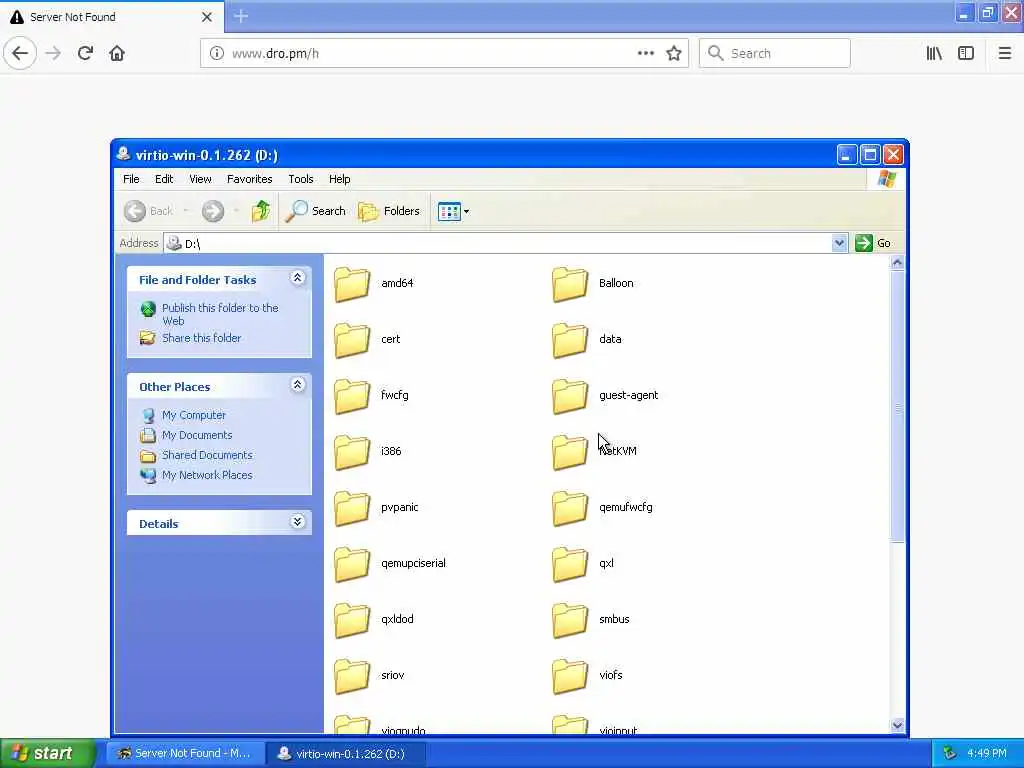Screen dimensions: 1024x768
Task: Click Share this folder link
Action: pos(202,338)
